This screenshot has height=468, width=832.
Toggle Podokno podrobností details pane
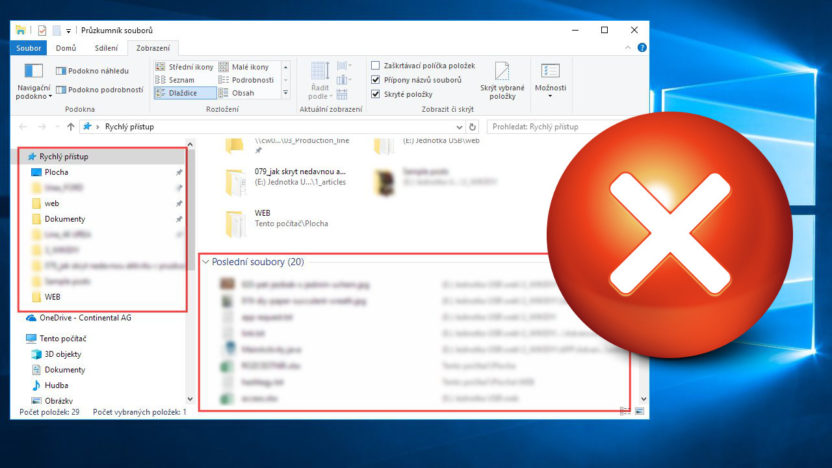coord(100,90)
